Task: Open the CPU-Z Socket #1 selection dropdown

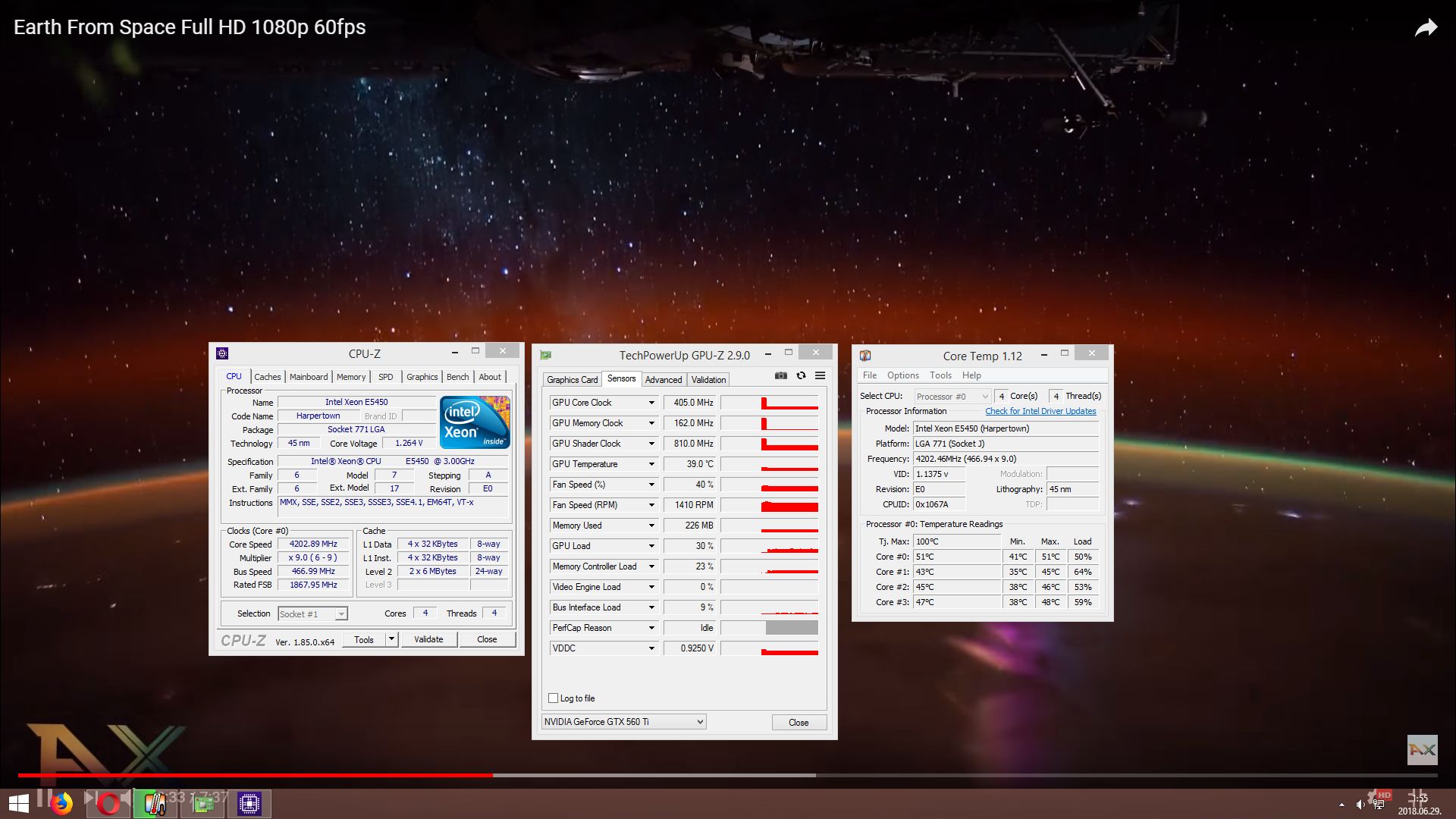Action: 312,614
